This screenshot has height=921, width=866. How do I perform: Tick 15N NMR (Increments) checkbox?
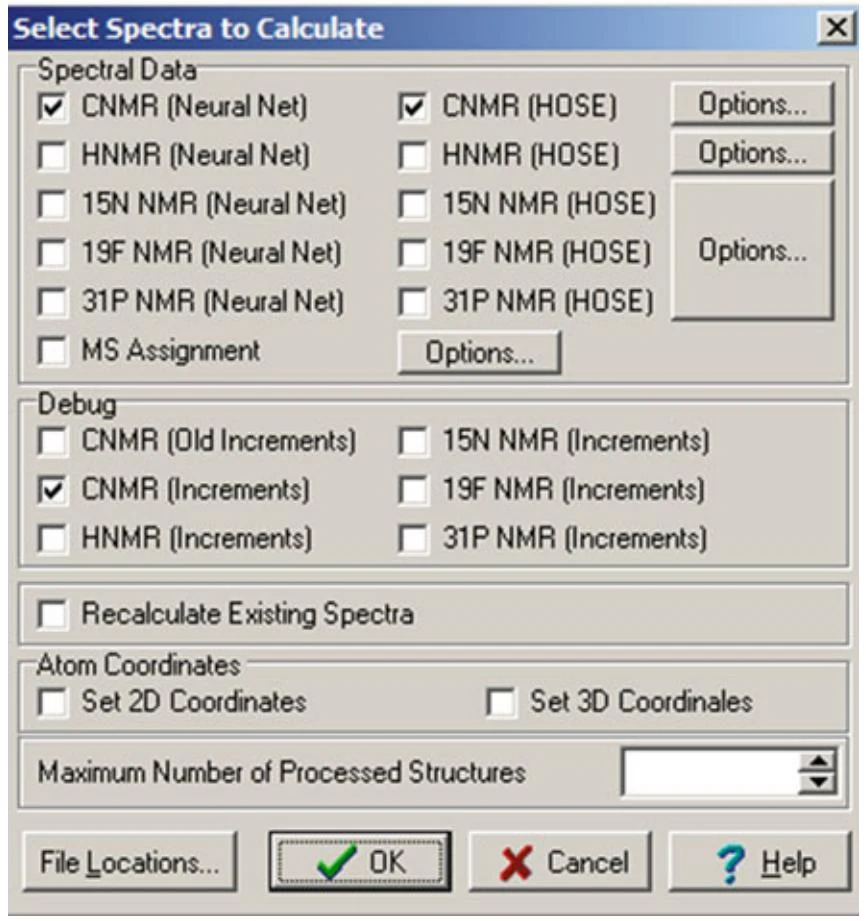click(413, 441)
